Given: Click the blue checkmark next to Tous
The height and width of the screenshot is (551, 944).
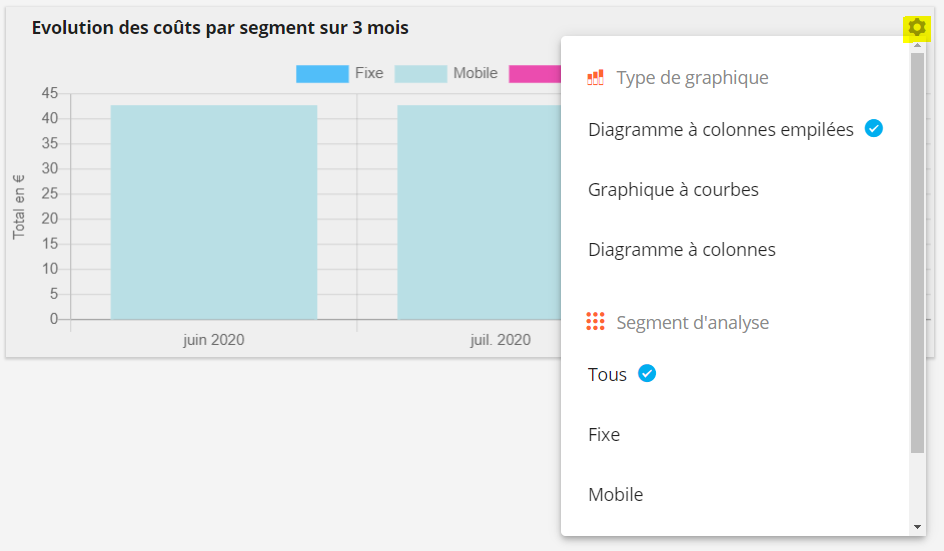Looking at the screenshot, I should 647,373.
